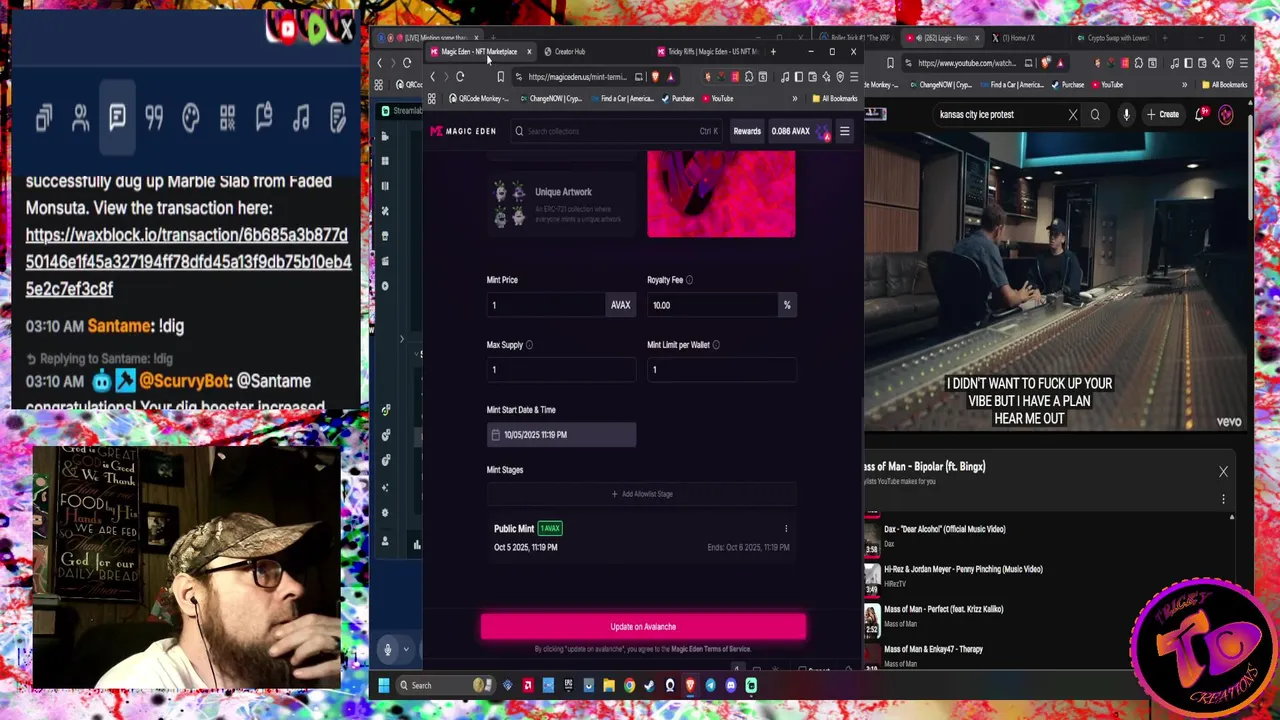Bookmark the Magic Eden page
This screenshot has width=1280, height=720.
tap(500, 77)
